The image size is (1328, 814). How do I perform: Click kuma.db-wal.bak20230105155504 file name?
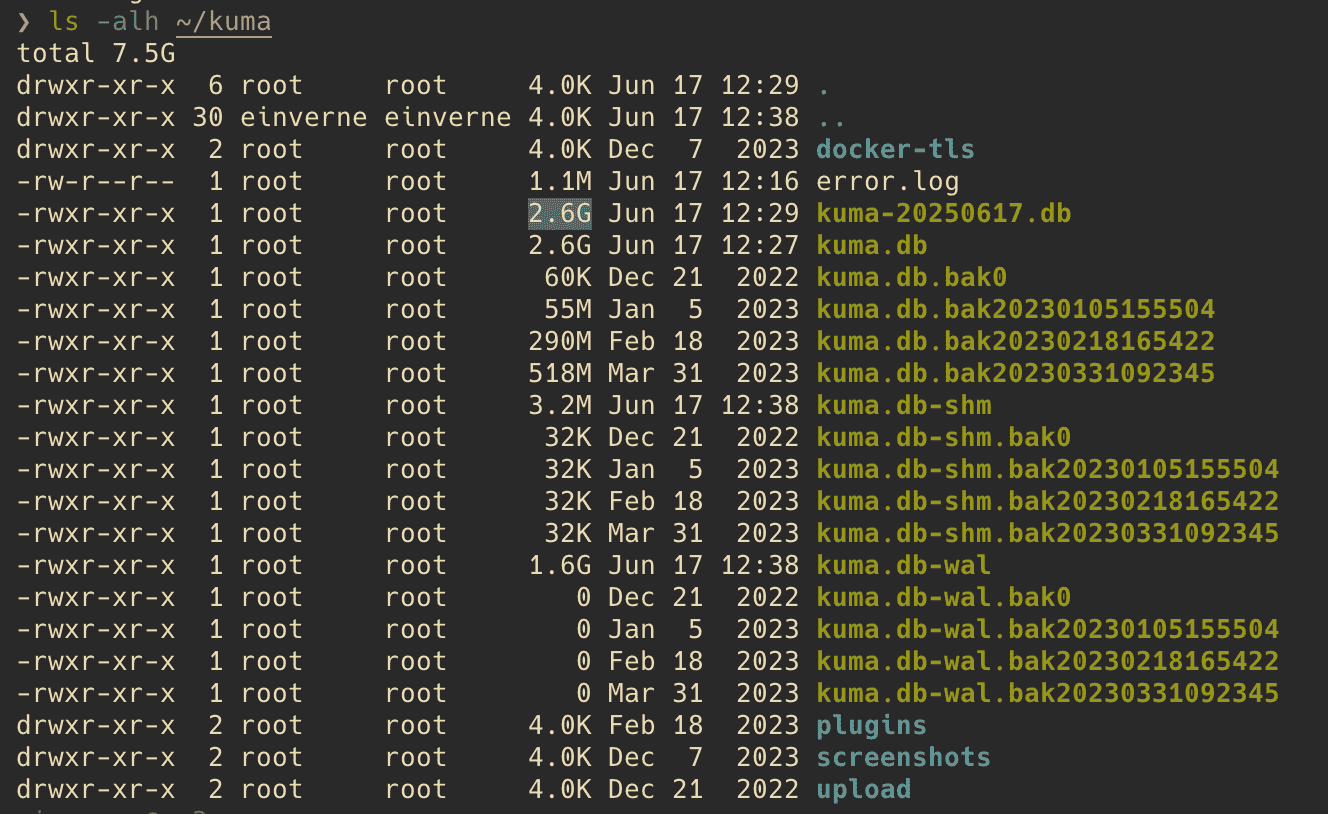coord(1047,630)
